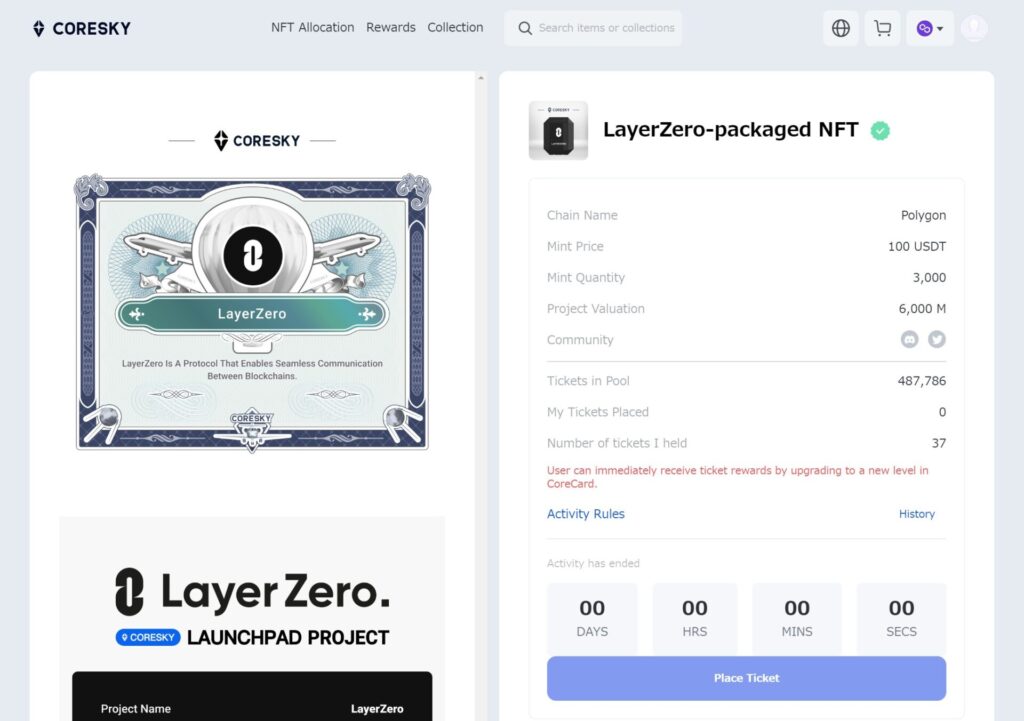Click the green verified badge
Screen dimensions: 1024x721
pos(880,131)
